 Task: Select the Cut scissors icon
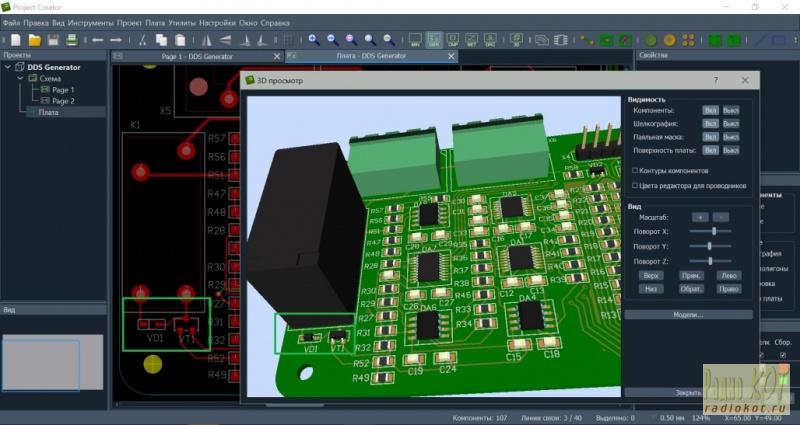click(143, 40)
